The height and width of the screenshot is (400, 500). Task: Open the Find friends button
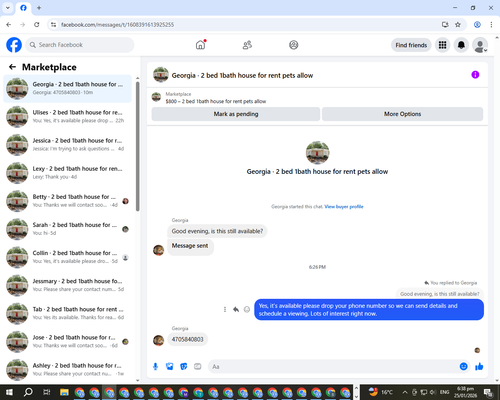coord(411,45)
